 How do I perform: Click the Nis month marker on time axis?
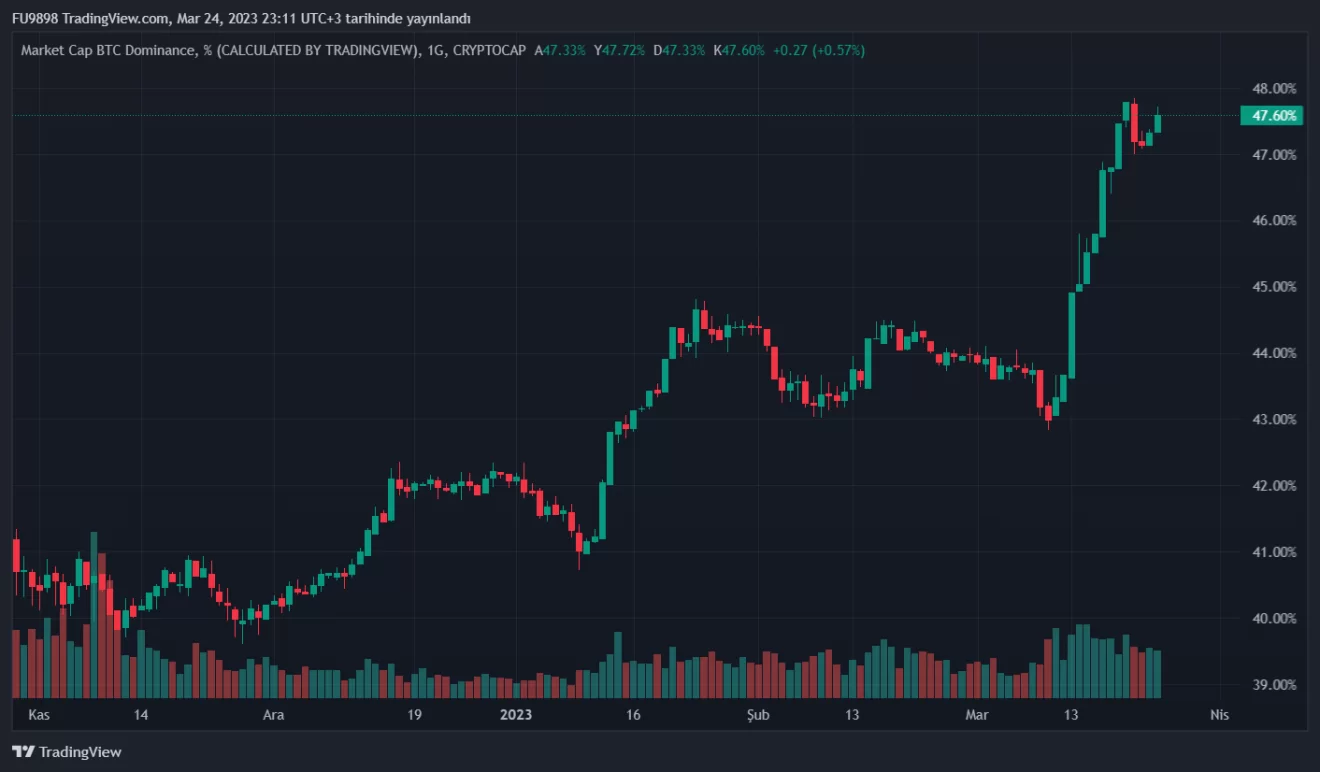(1218, 715)
